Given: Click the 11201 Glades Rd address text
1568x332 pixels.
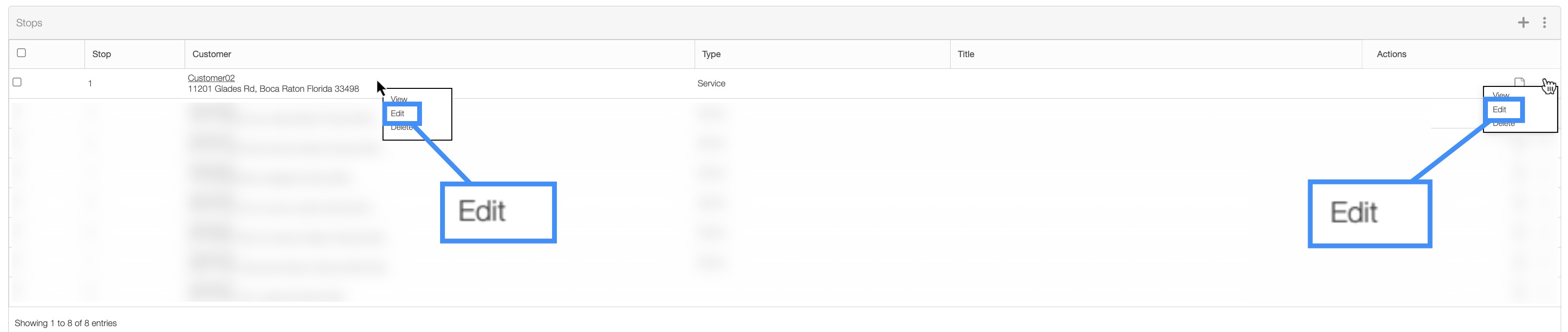Looking at the screenshot, I should tap(274, 89).
